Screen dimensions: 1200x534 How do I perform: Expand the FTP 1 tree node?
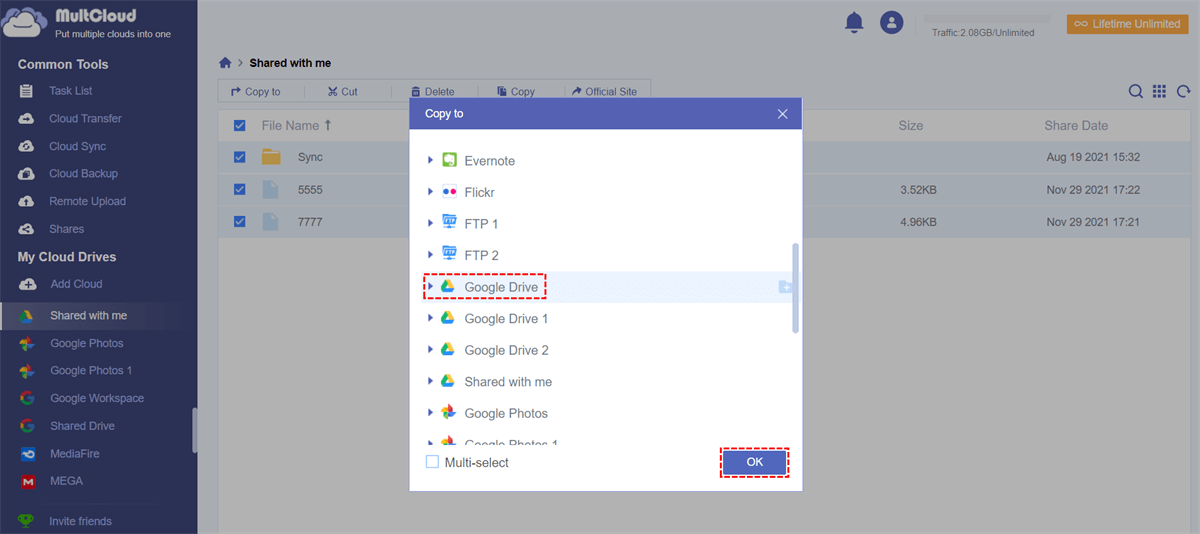click(430, 224)
